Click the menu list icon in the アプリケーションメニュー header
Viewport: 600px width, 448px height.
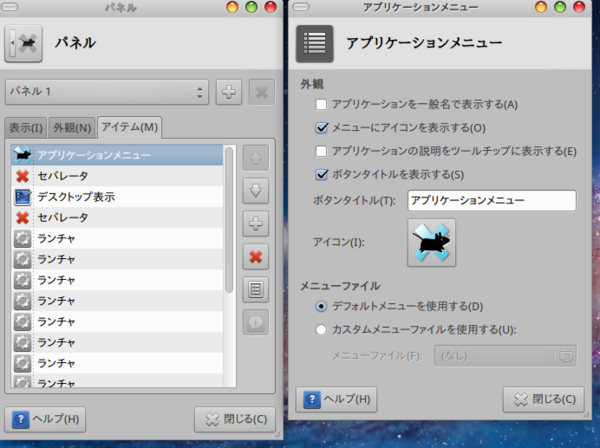coord(315,43)
